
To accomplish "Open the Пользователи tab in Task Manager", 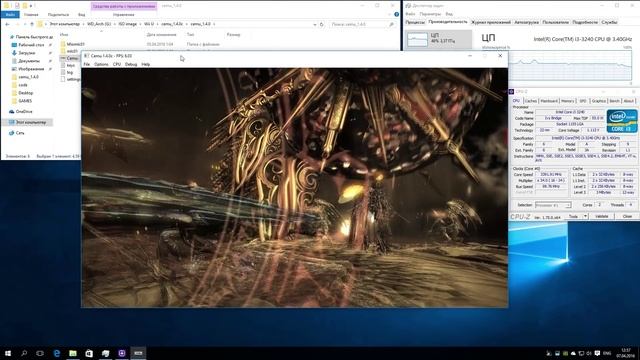I will click(x=555, y=22).
